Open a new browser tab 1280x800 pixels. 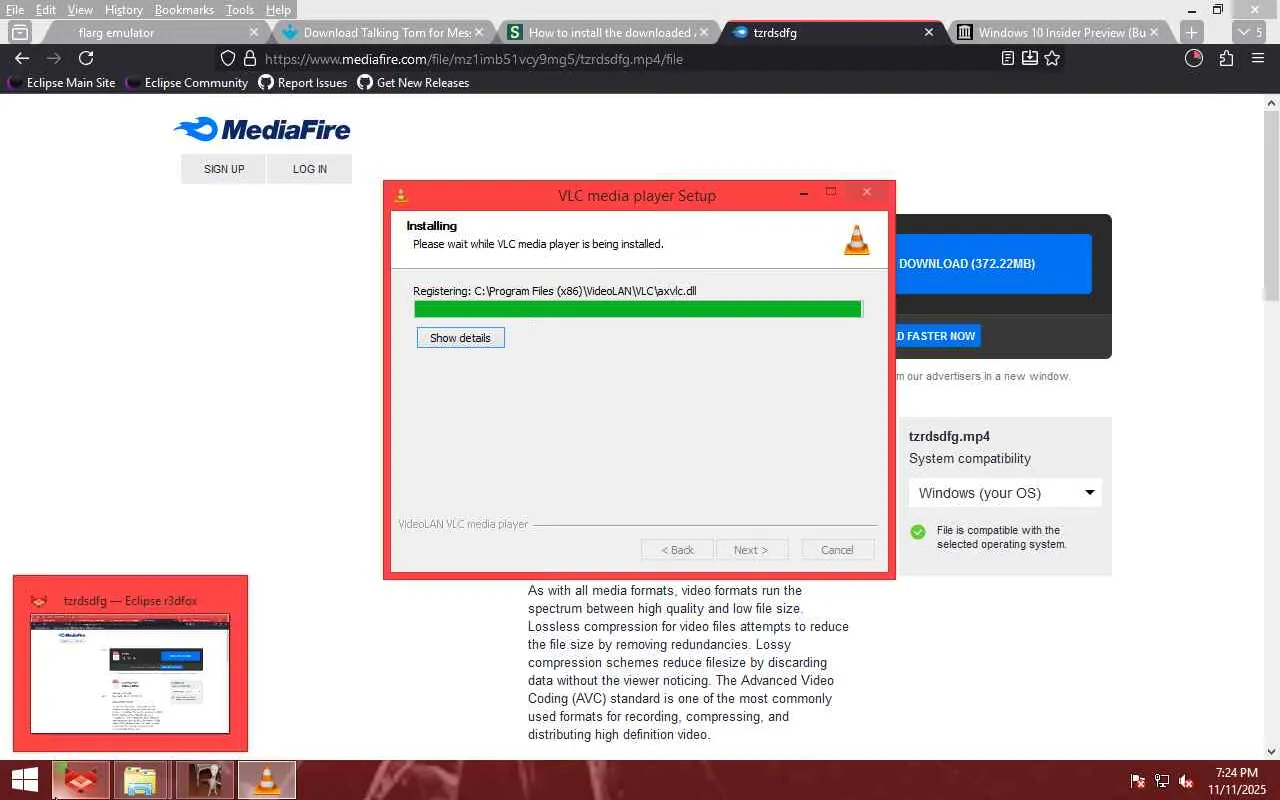(1191, 32)
